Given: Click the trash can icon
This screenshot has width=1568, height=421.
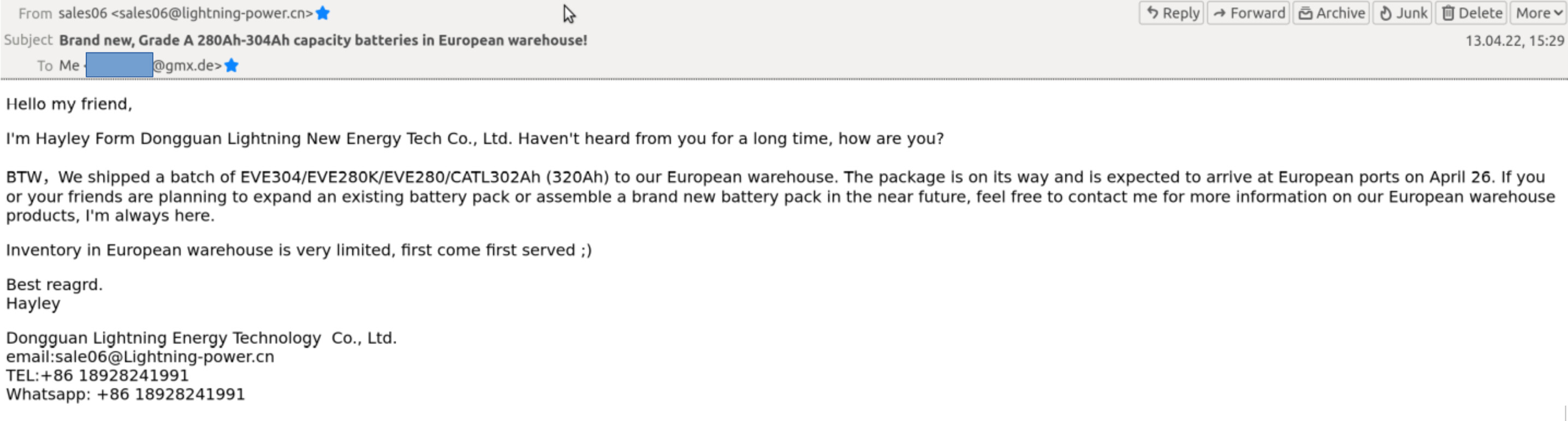Looking at the screenshot, I should click(x=1448, y=14).
